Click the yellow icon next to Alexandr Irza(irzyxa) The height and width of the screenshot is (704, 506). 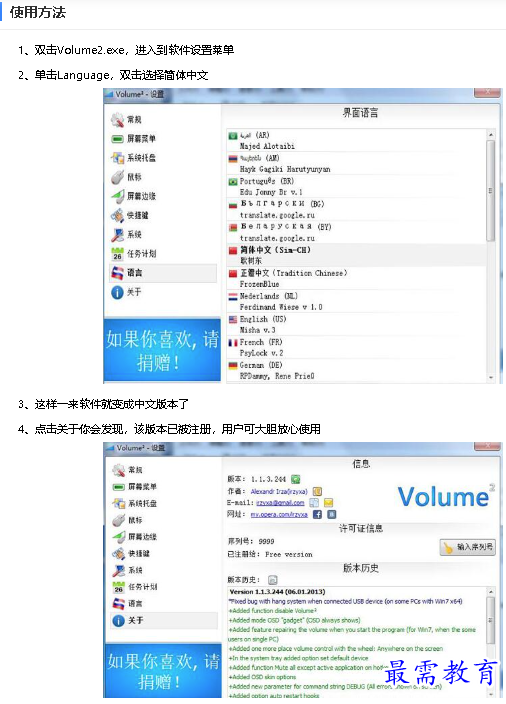pyautogui.click(x=317, y=491)
